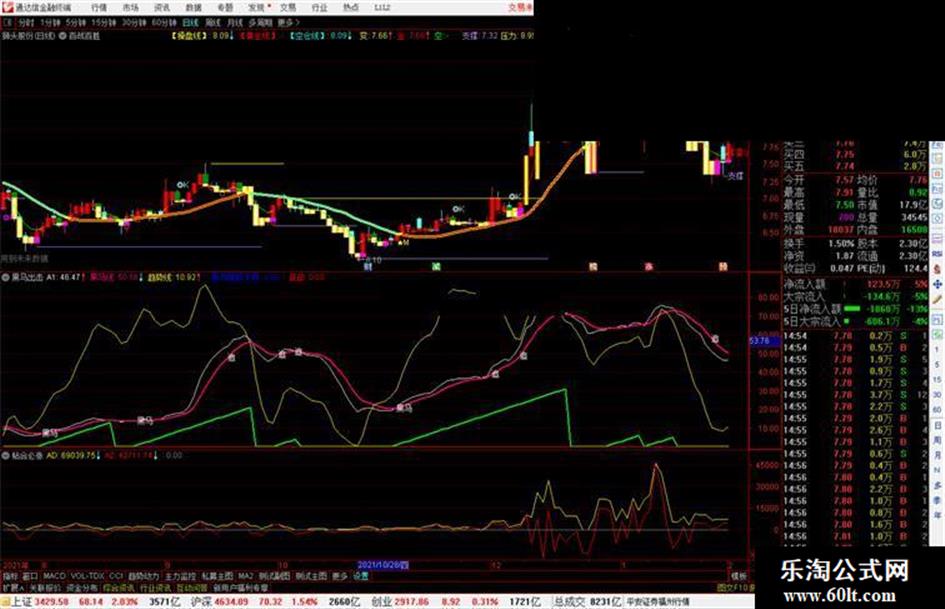Select the VOL-TDX indicator tab
The width and height of the screenshot is (945, 609).
(88, 576)
